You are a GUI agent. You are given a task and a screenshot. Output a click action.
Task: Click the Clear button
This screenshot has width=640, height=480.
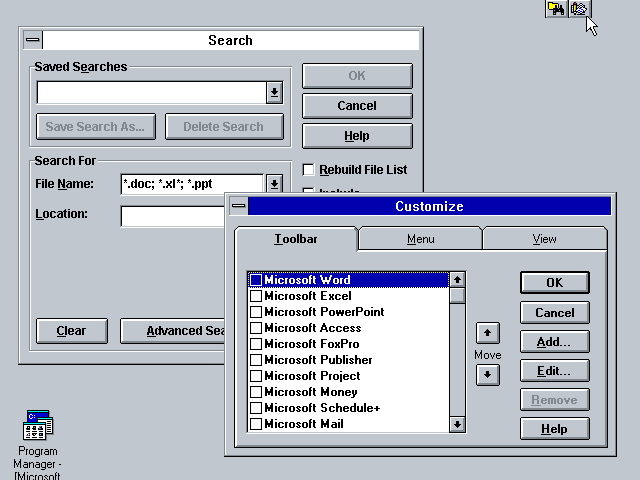(72, 331)
